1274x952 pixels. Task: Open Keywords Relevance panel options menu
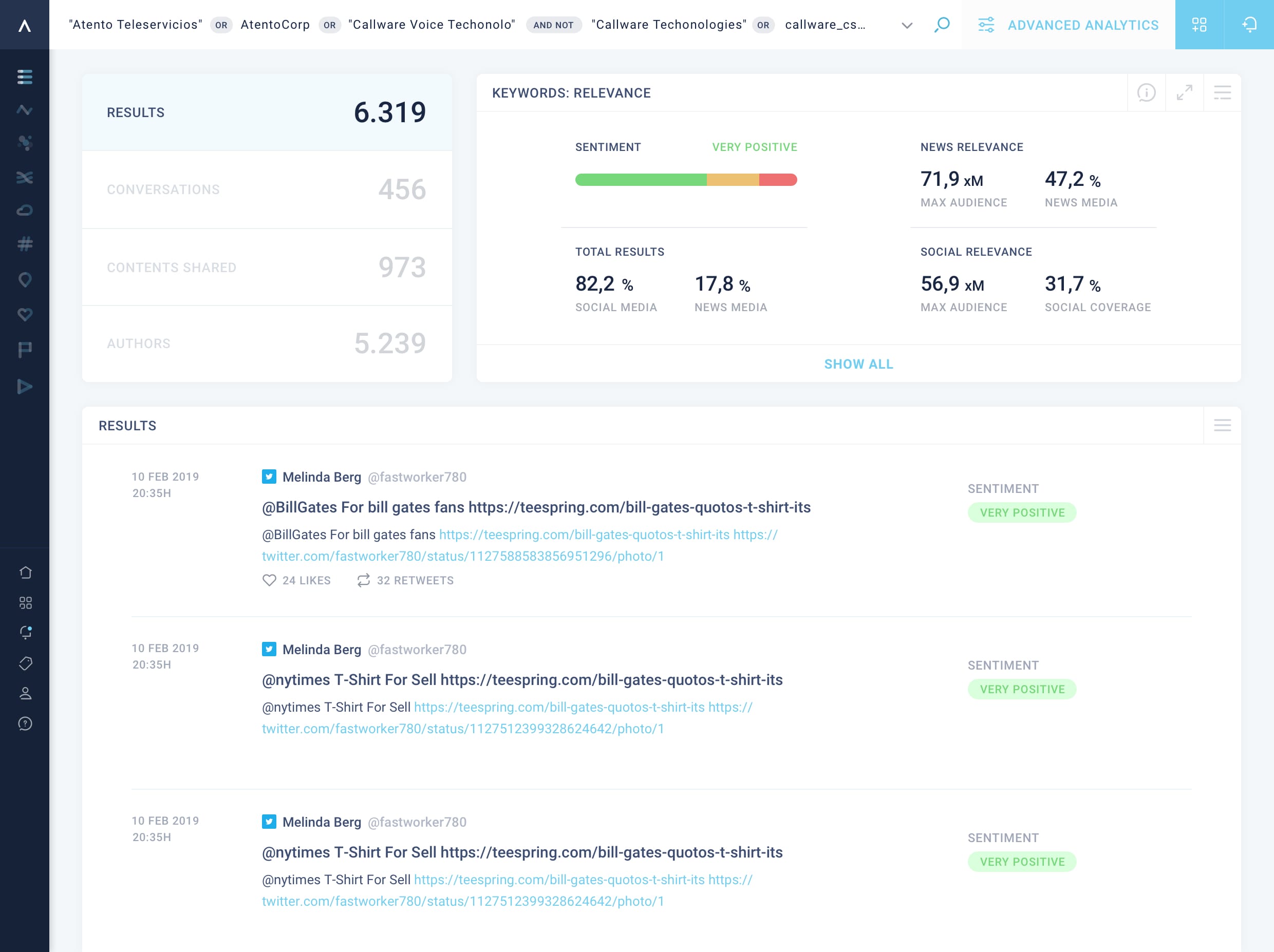click(x=1222, y=92)
